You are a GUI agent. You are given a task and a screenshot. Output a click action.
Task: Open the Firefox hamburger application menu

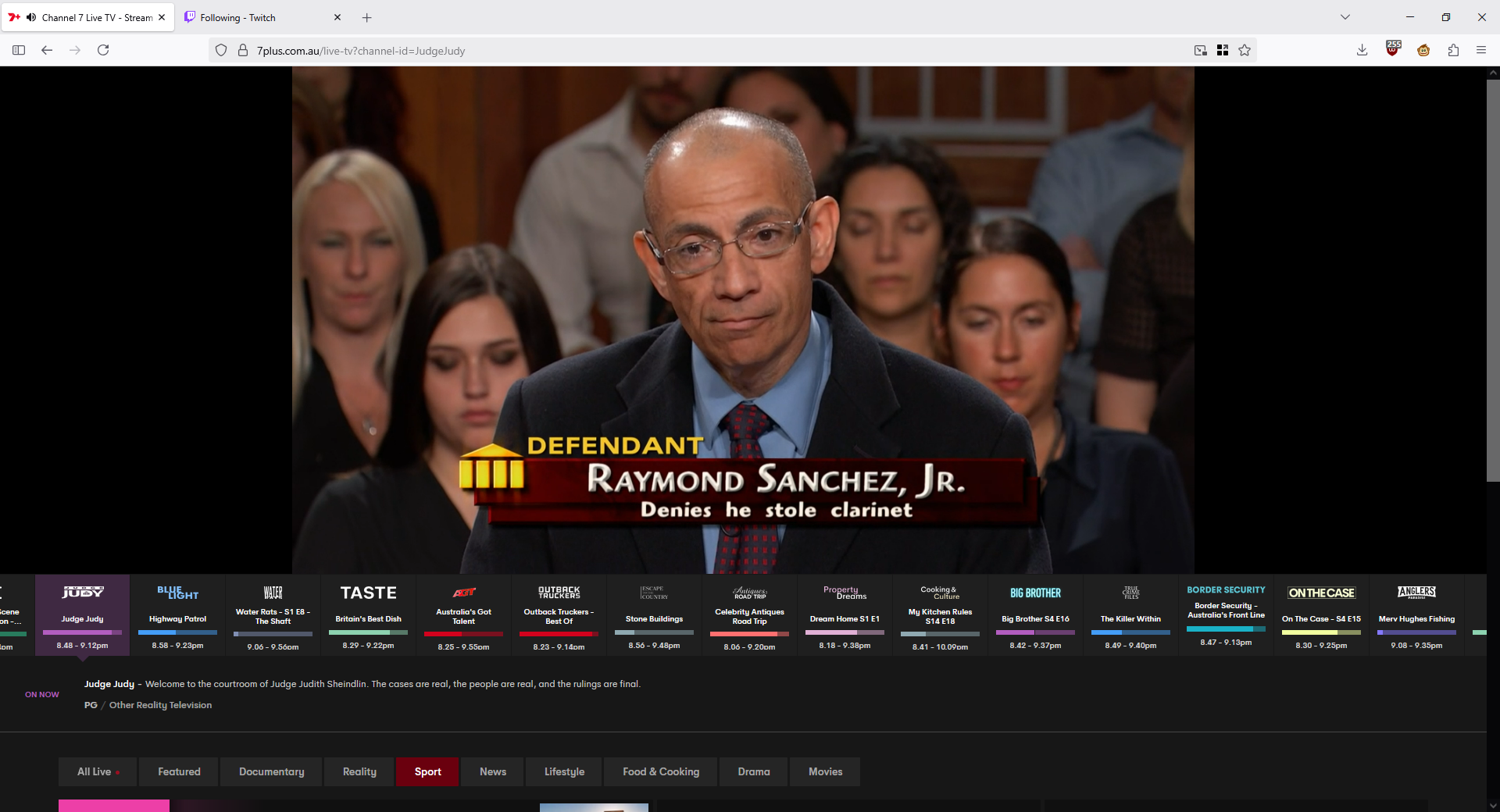1481,50
